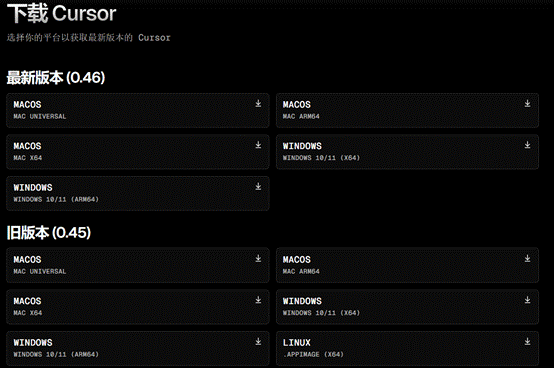This screenshot has height=368, width=554.
Task: Click the 最新版本 (0.46) heading
Action: pos(56,78)
